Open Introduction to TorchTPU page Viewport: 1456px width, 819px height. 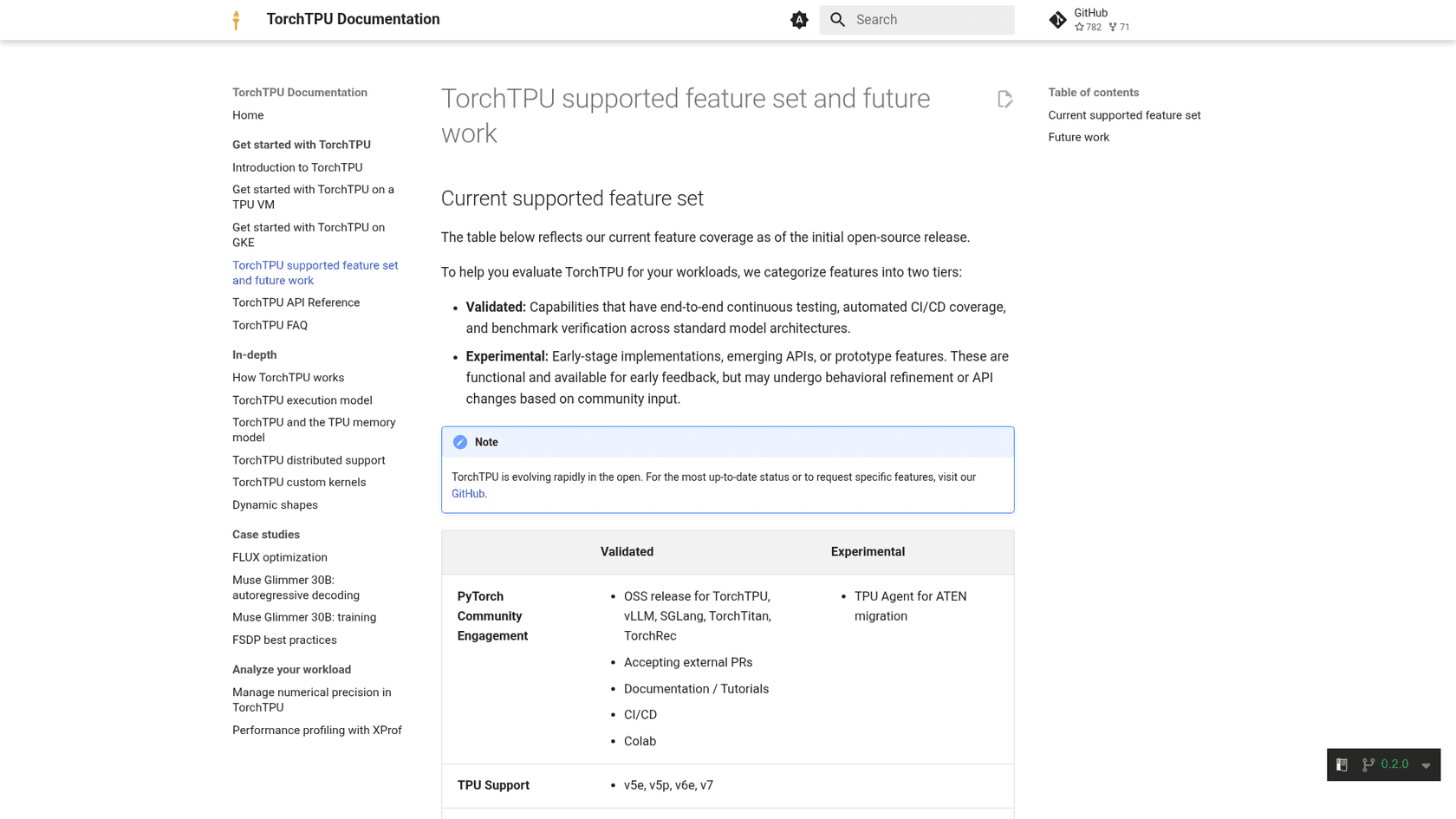297,167
